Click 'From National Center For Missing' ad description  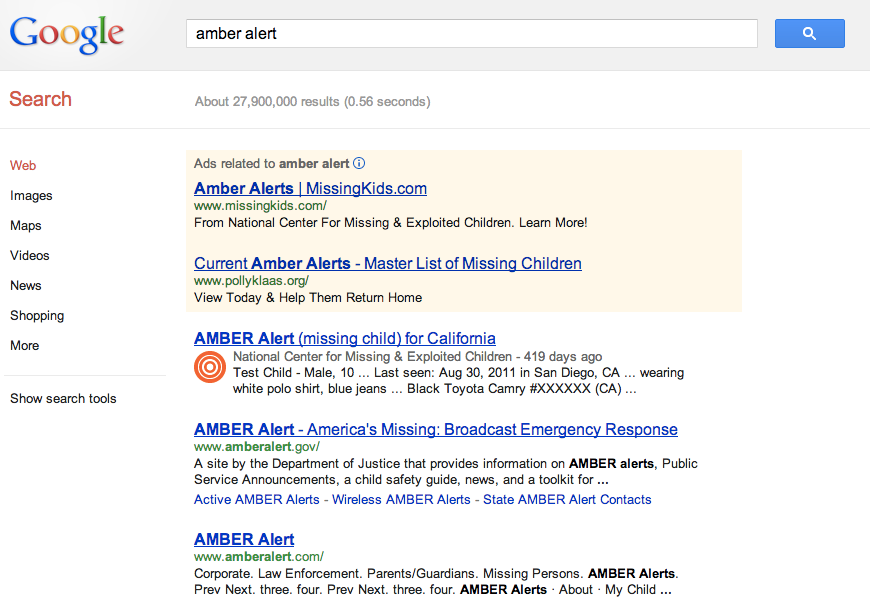tap(391, 223)
